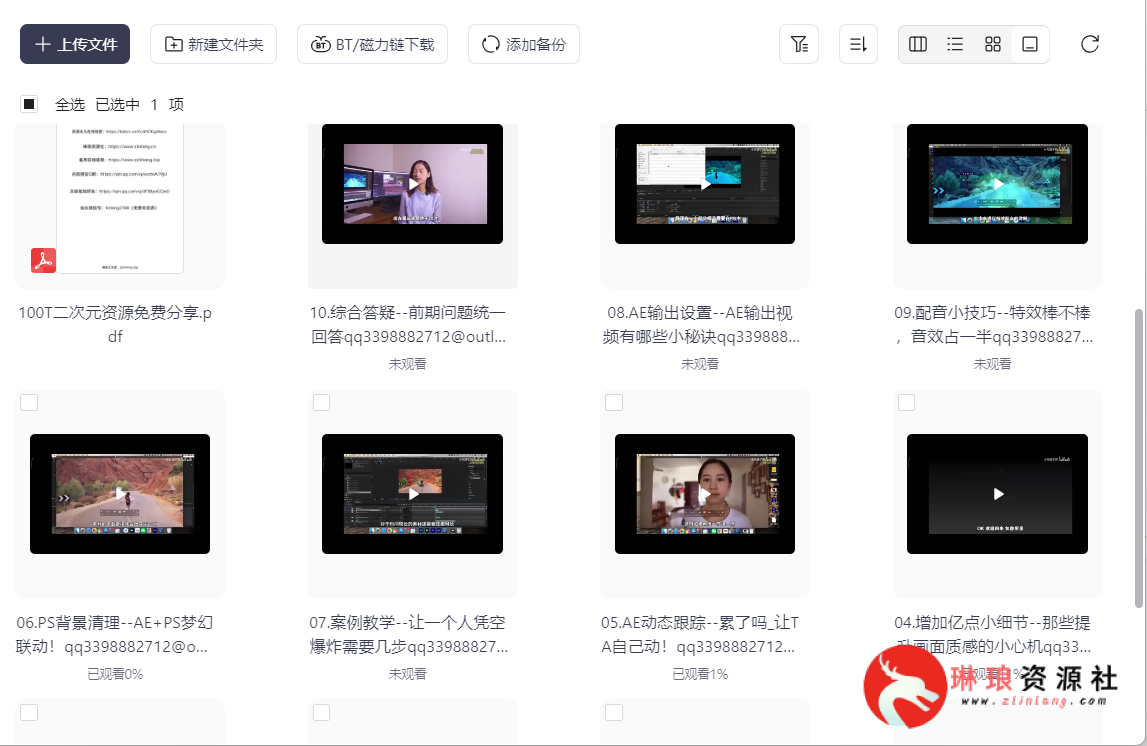Create a folder with 新建文件夹
1147x746 pixels.
(214, 44)
